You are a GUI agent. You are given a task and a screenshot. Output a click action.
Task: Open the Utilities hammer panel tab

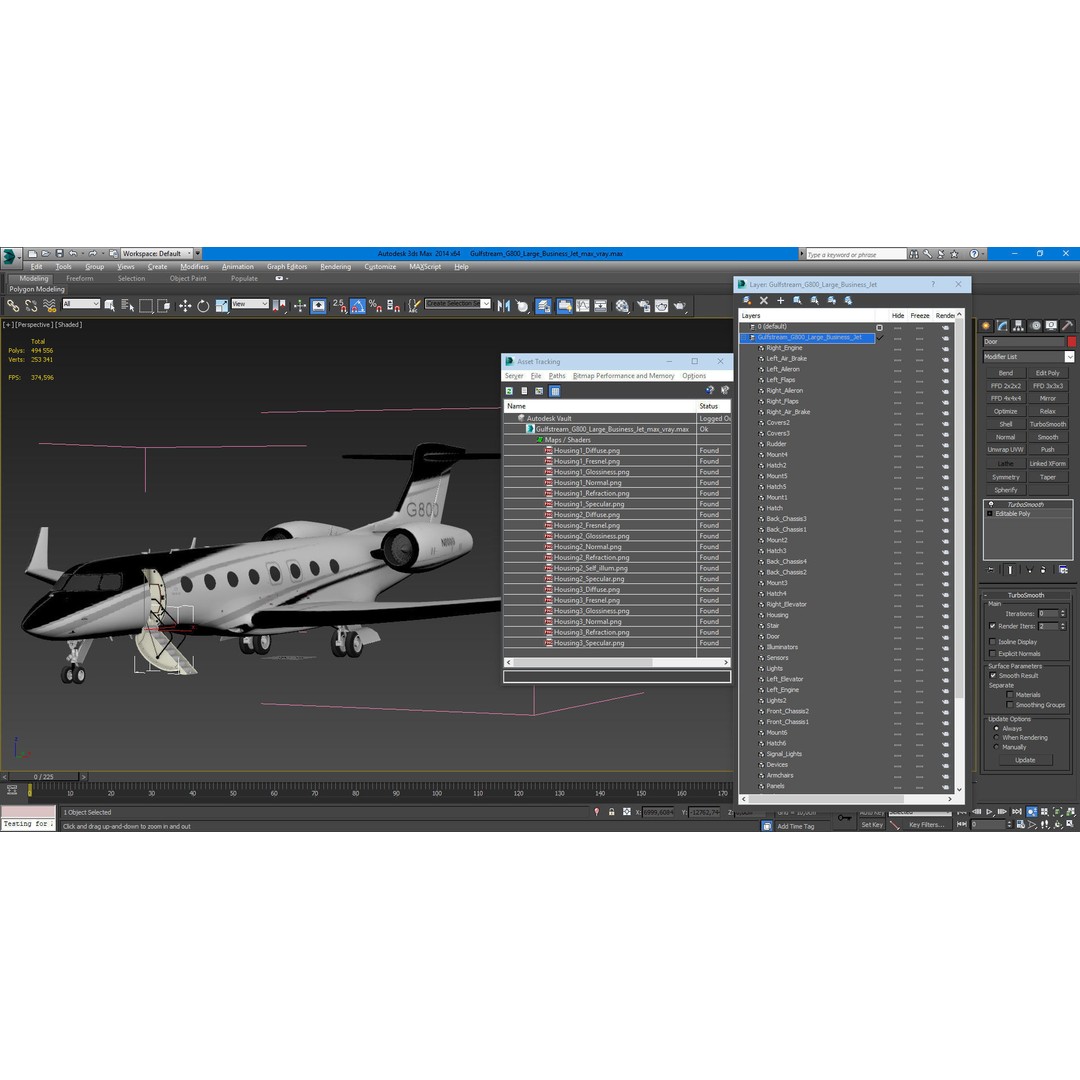pos(1067,325)
